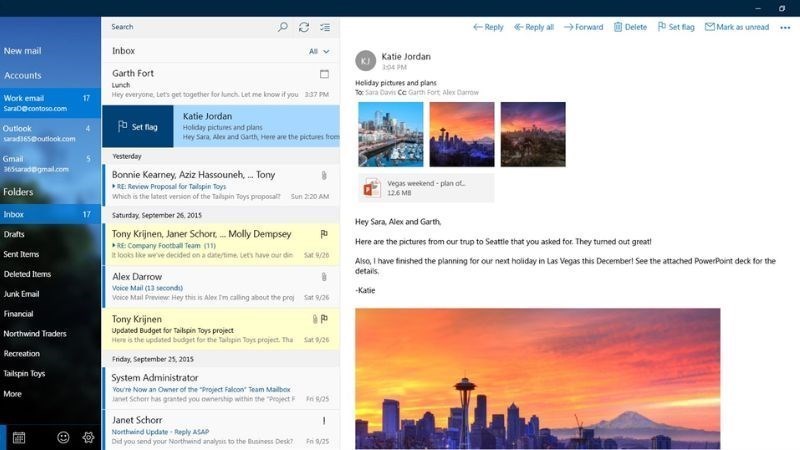This screenshot has width=800, height=450.
Task: Open Alex Darrow's Voice Mail message
Action: point(221,287)
